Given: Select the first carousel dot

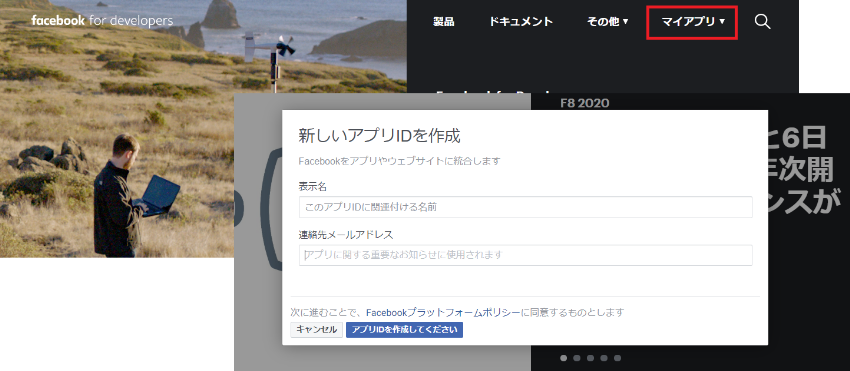Looking at the screenshot, I should (564, 358).
